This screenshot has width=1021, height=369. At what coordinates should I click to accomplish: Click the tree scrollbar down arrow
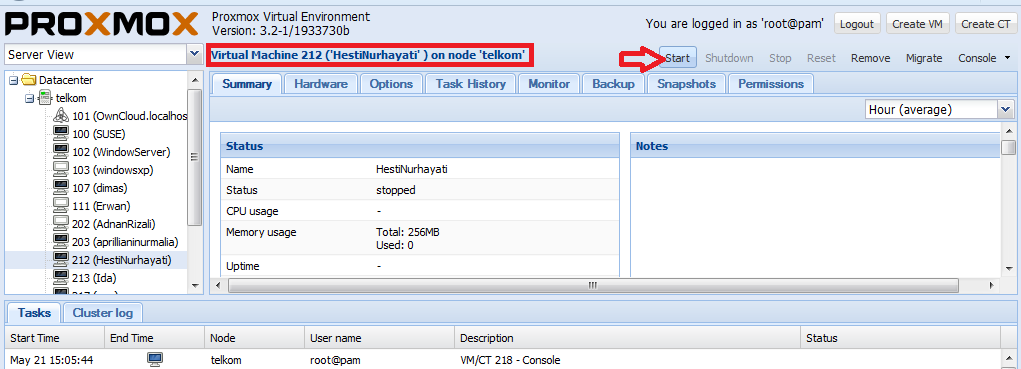[195, 285]
